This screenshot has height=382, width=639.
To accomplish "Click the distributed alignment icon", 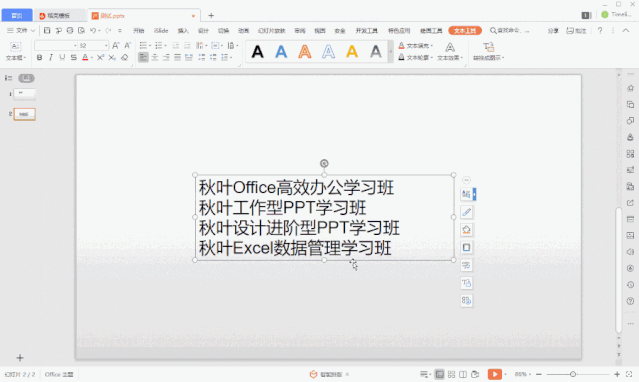I will pos(189,57).
